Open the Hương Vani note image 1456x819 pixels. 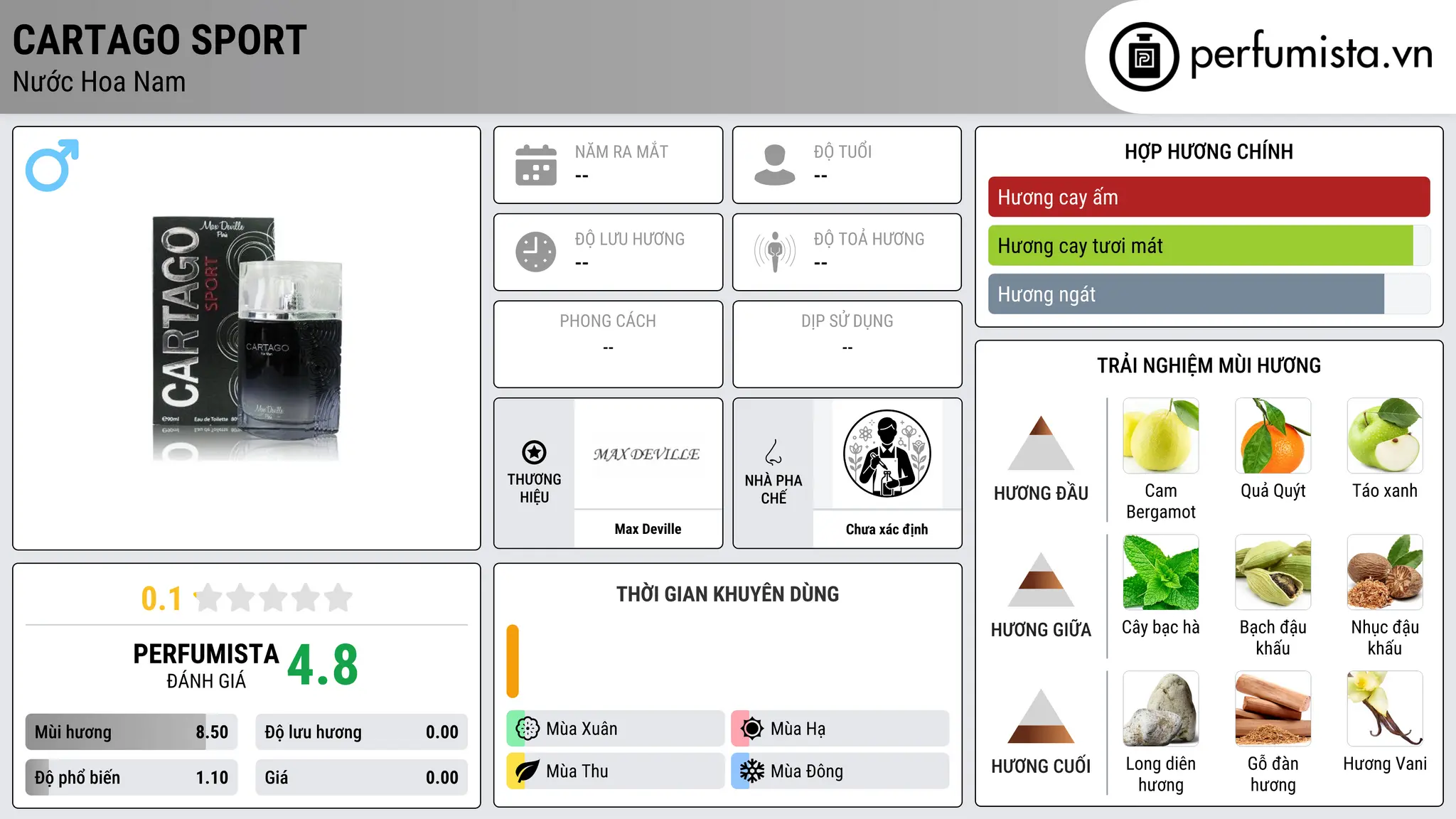(1385, 709)
